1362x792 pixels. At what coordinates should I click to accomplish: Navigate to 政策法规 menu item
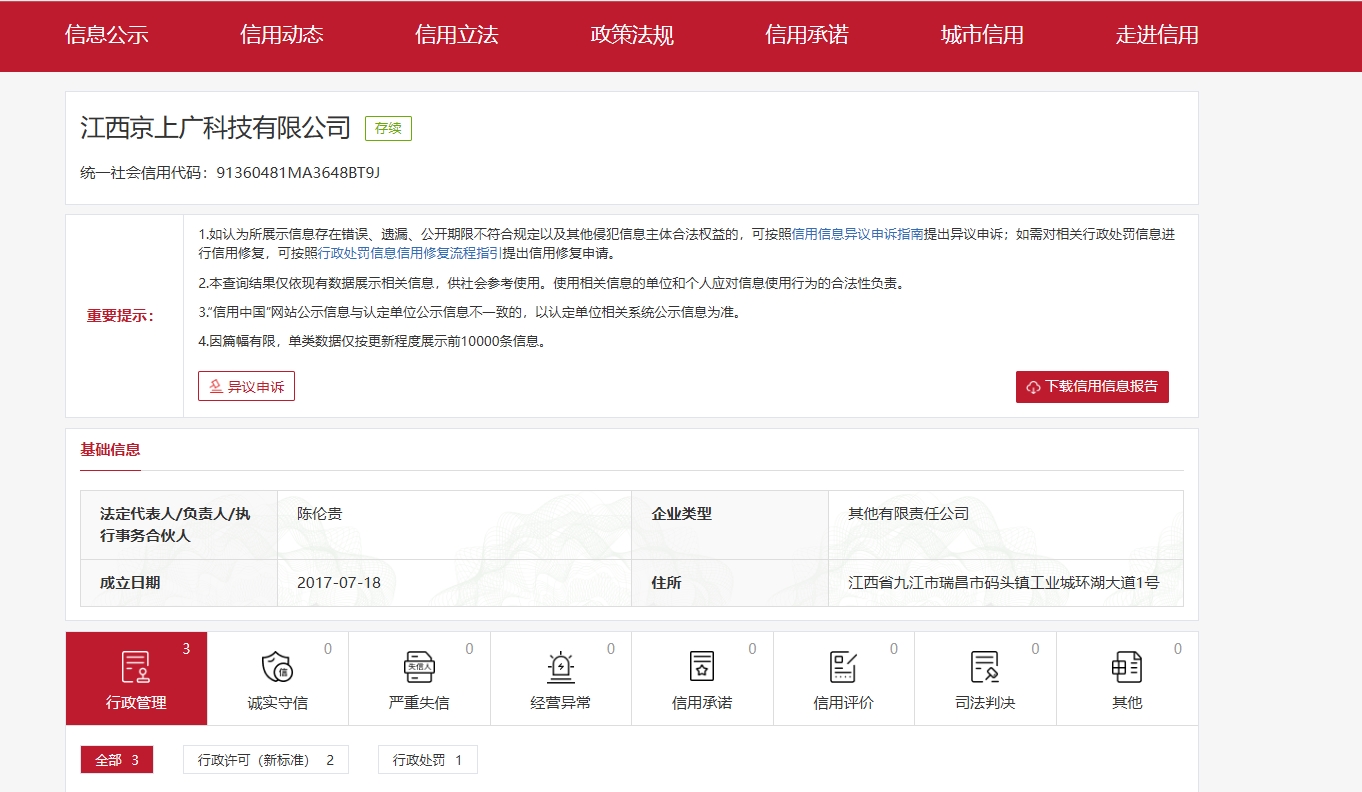tap(632, 35)
